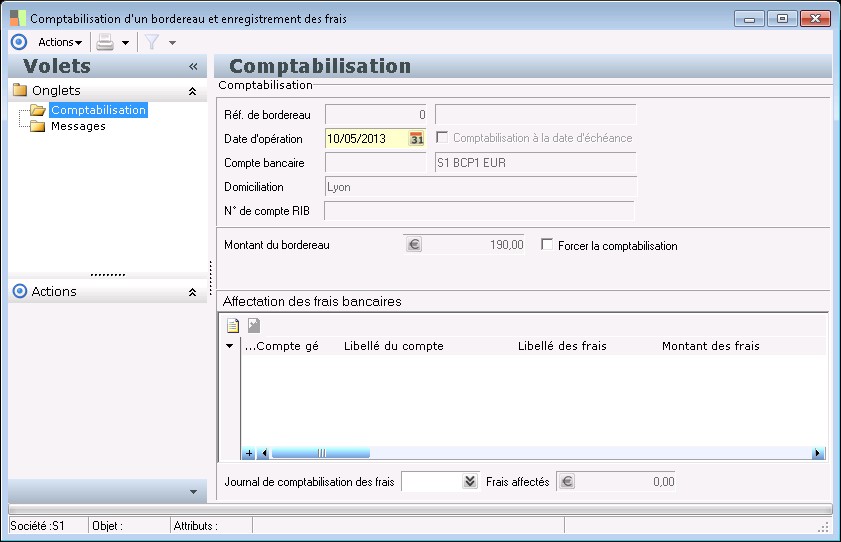This screenshot has height=542, width=841.
Task: Click the dotted splitter between Onglets and Actions
Action: point(108,275)
